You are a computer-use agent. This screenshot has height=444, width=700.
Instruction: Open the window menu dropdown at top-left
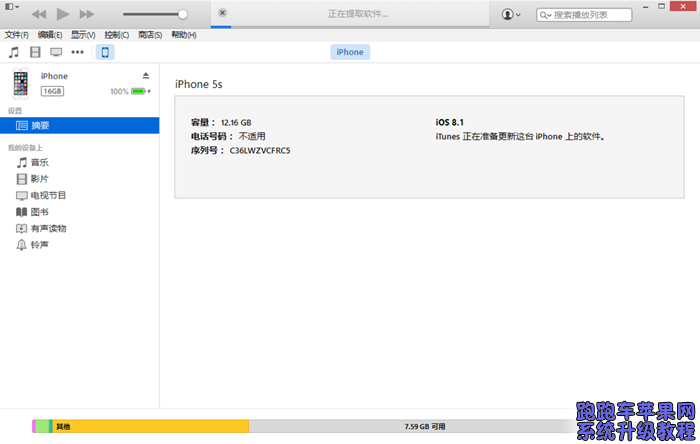click(x=12, y=7)
